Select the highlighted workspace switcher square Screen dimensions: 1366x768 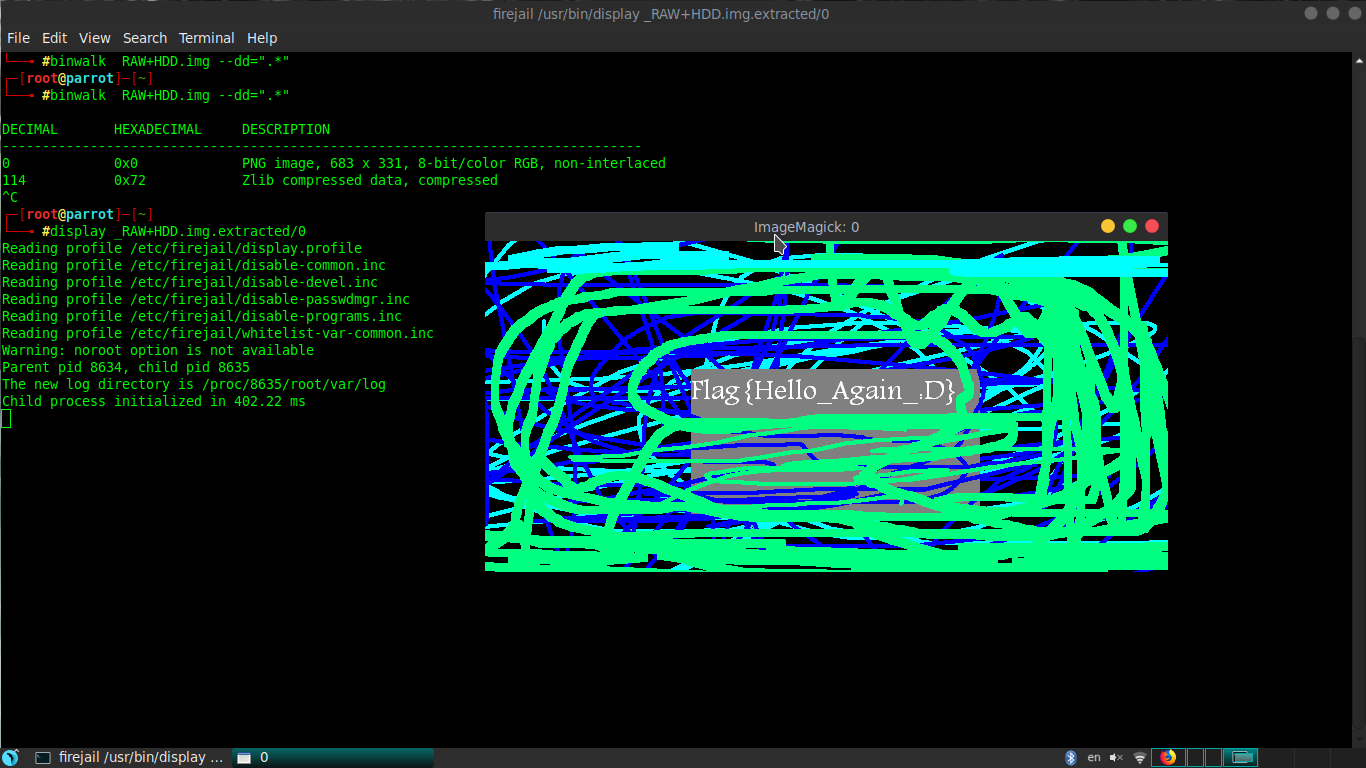tap(1240, 757)
